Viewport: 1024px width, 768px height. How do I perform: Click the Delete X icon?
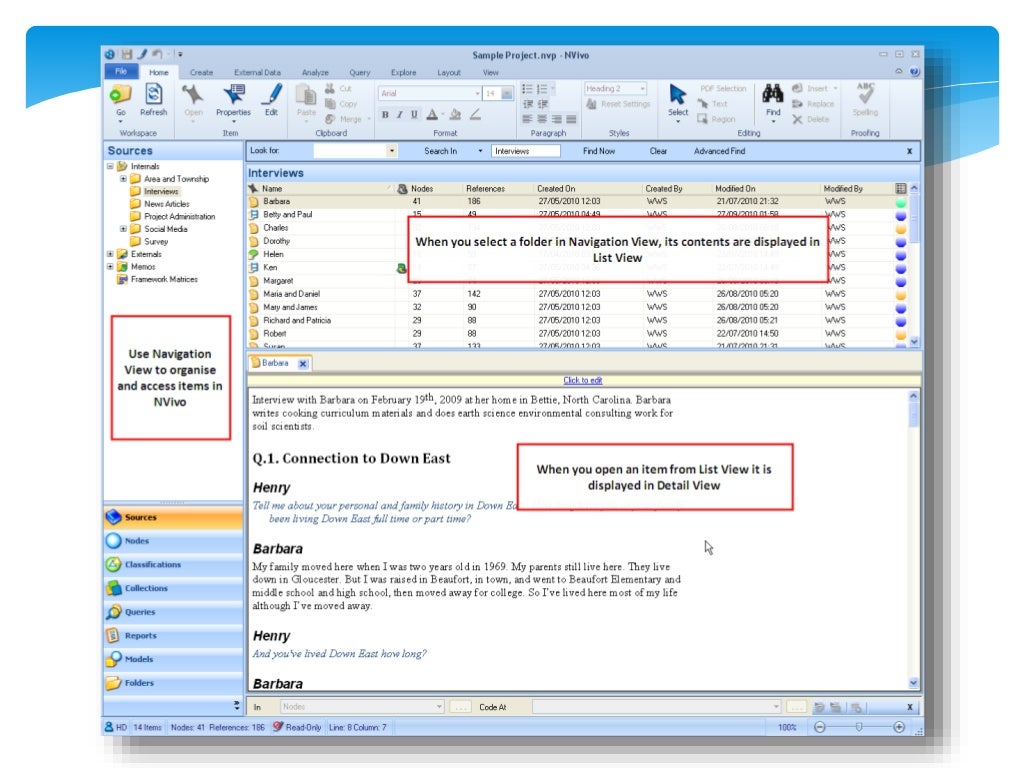[797, 120]
